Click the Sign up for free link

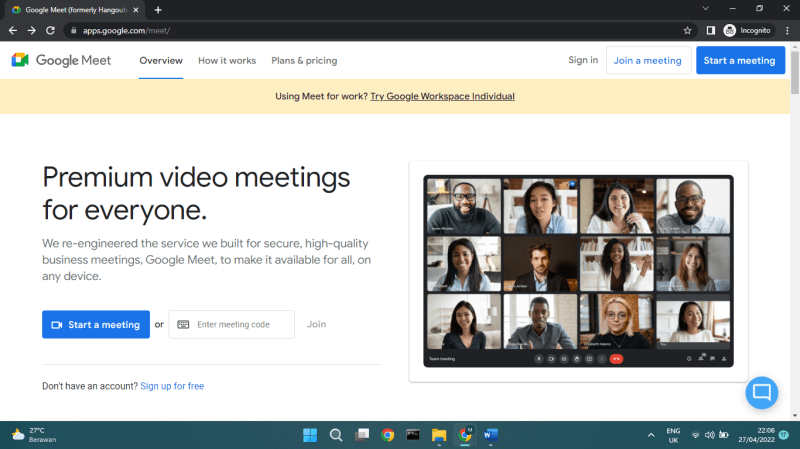(x=172, y=386)
